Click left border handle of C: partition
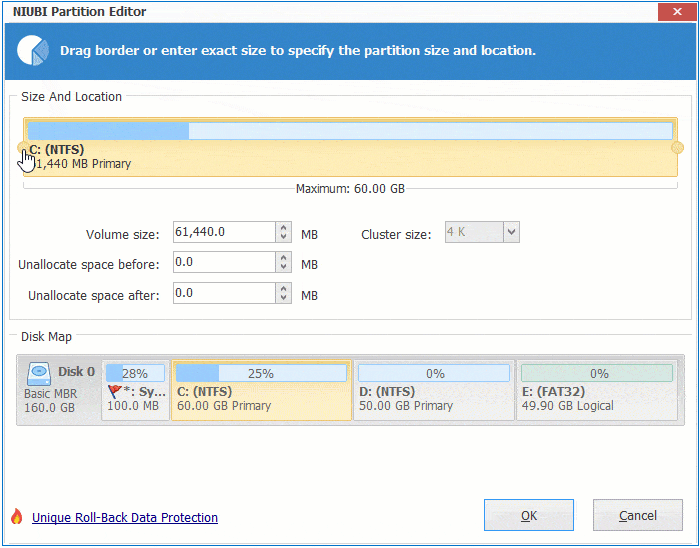700x548 pixels. tap(23, 148)
